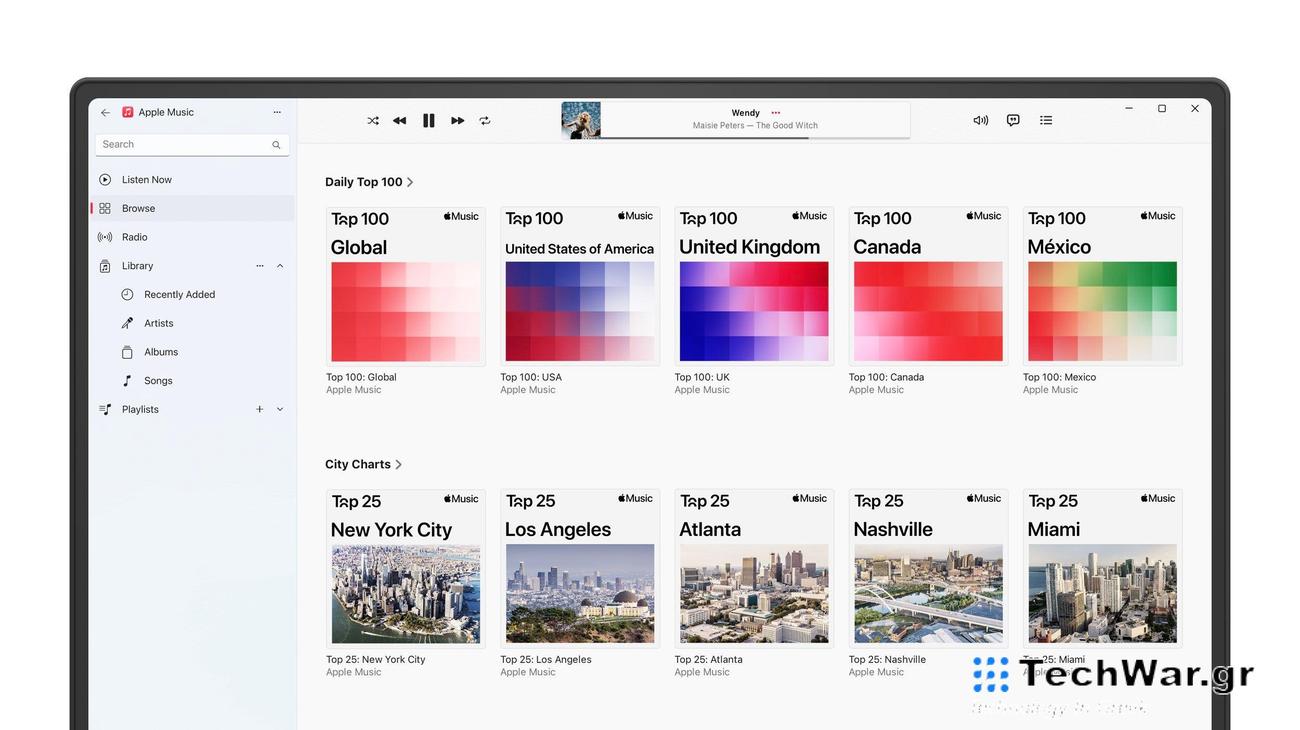Show lyrics for the playing song

pos(1013,120)
